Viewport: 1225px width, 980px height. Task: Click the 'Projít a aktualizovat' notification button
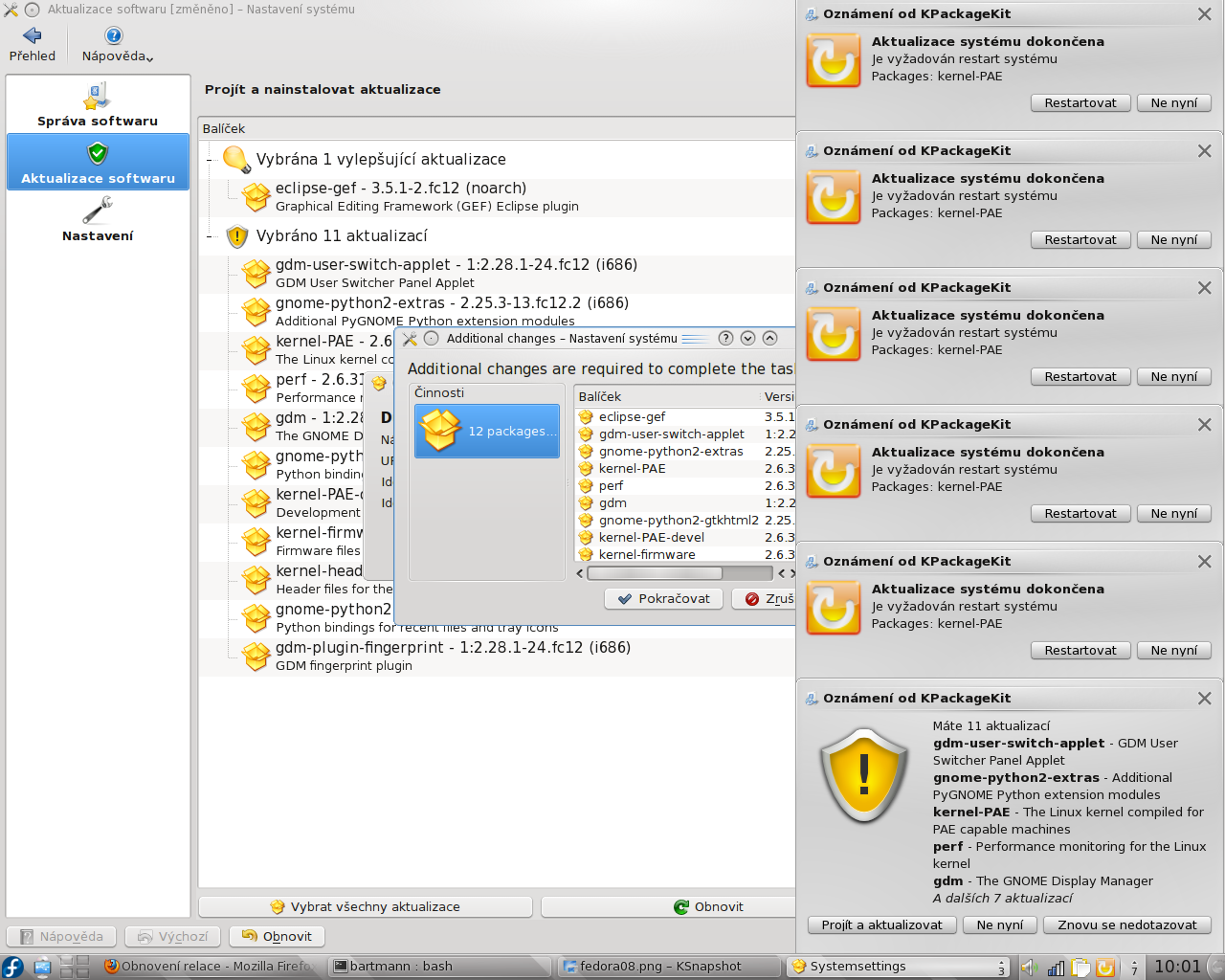[881, 924]
